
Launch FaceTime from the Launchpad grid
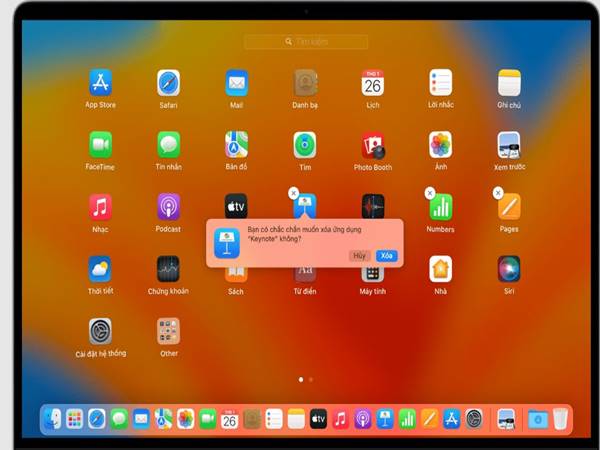coord(101,145)
